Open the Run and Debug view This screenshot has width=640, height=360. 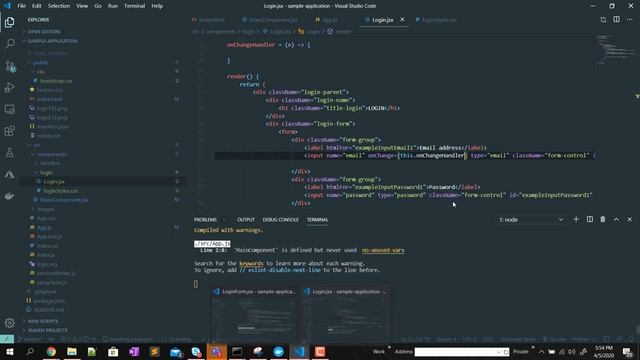coord(9,87)
